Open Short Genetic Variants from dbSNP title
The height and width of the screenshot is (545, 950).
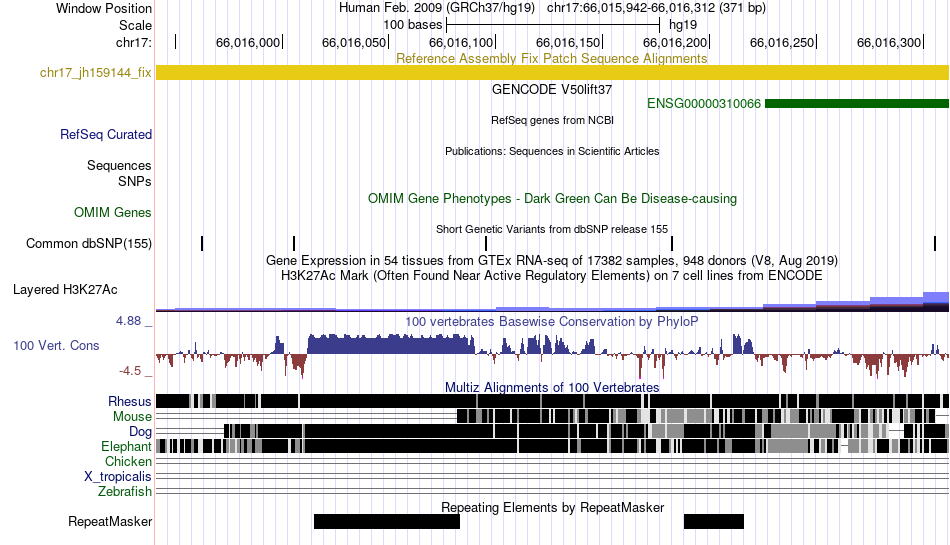pos(552,229)
